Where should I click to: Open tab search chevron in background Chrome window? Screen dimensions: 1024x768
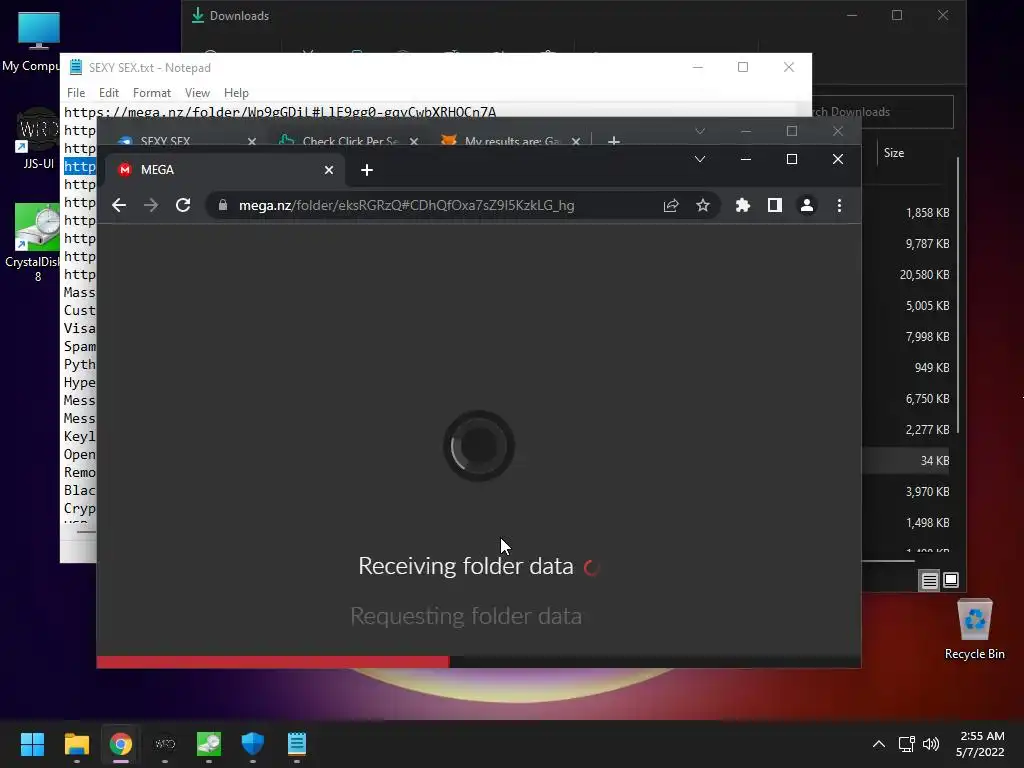(x=699, y=131)
